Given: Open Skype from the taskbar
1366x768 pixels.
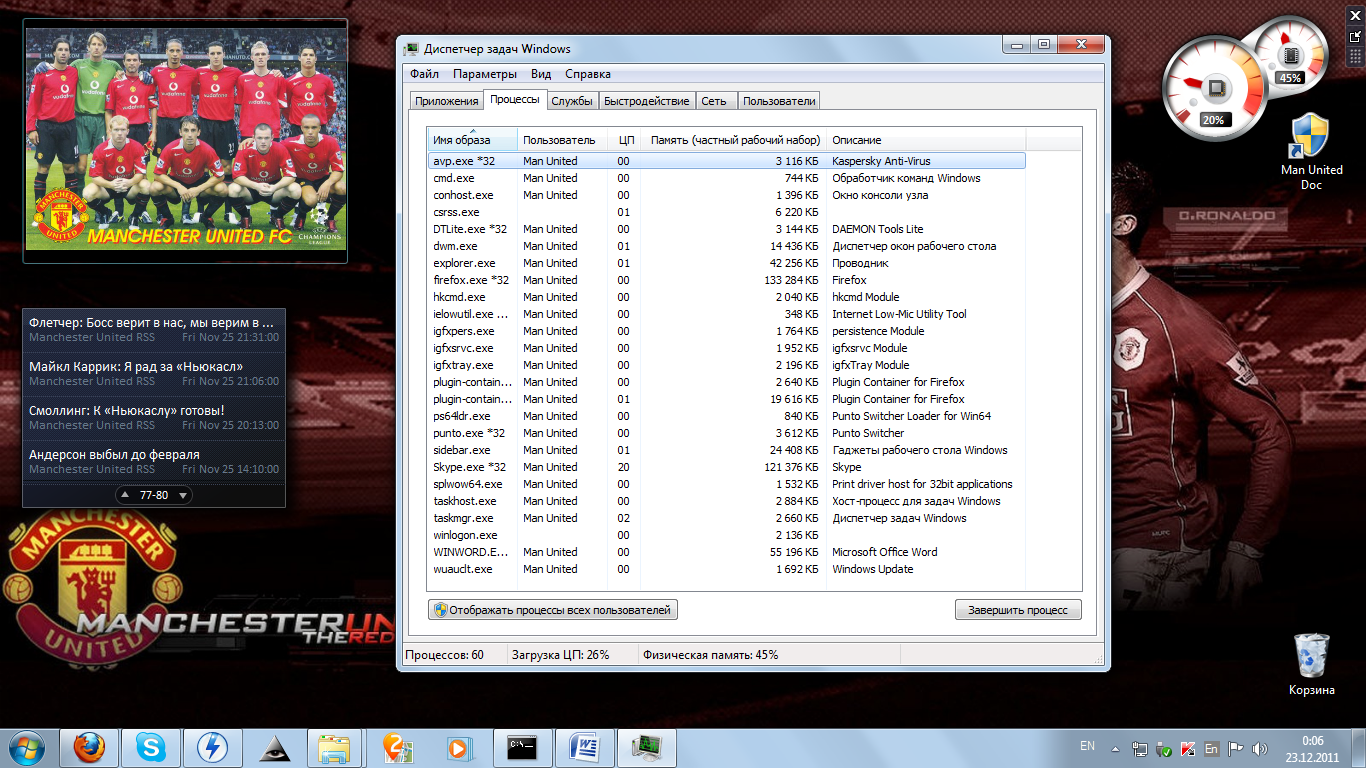Looking at the screenshot, I should coord(151,748).
